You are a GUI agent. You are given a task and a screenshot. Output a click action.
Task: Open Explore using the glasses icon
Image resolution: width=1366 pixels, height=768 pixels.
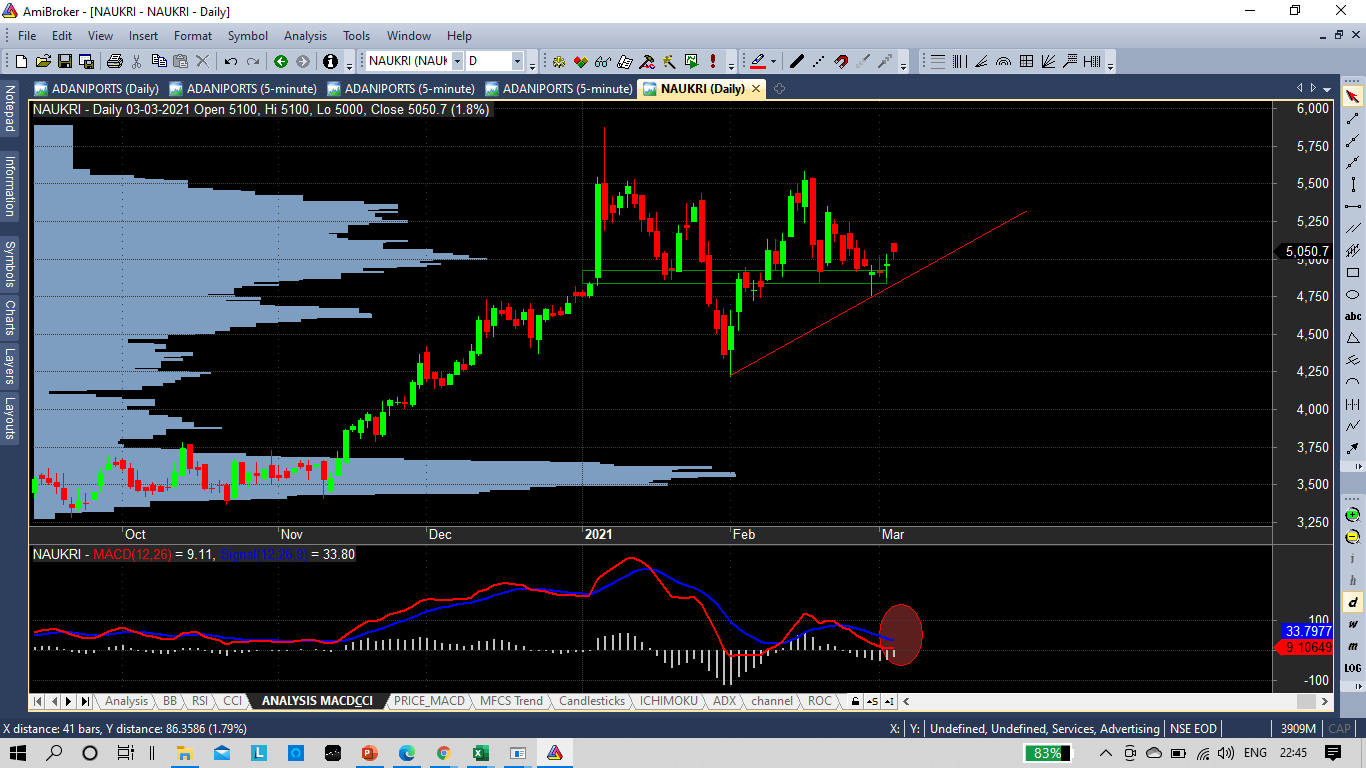(603, 61)
